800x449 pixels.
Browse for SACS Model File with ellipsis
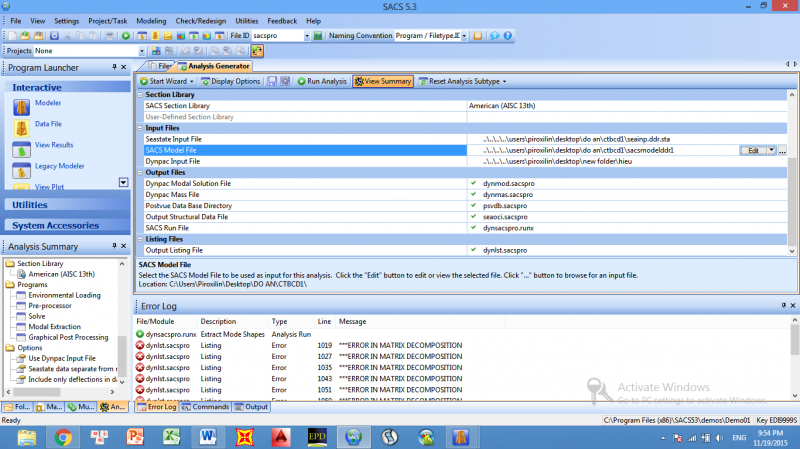782,150
